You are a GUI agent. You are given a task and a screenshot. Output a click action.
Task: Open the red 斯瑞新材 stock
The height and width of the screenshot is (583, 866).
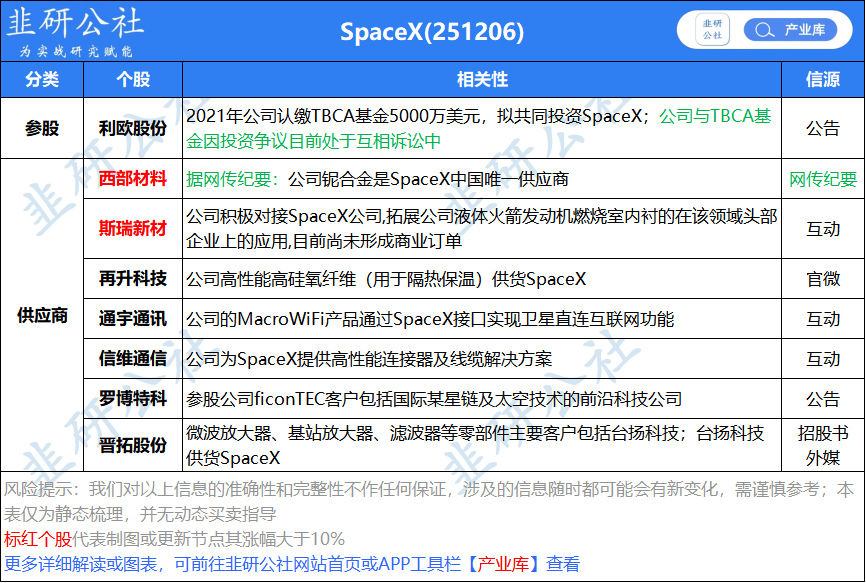pos(133,228)
